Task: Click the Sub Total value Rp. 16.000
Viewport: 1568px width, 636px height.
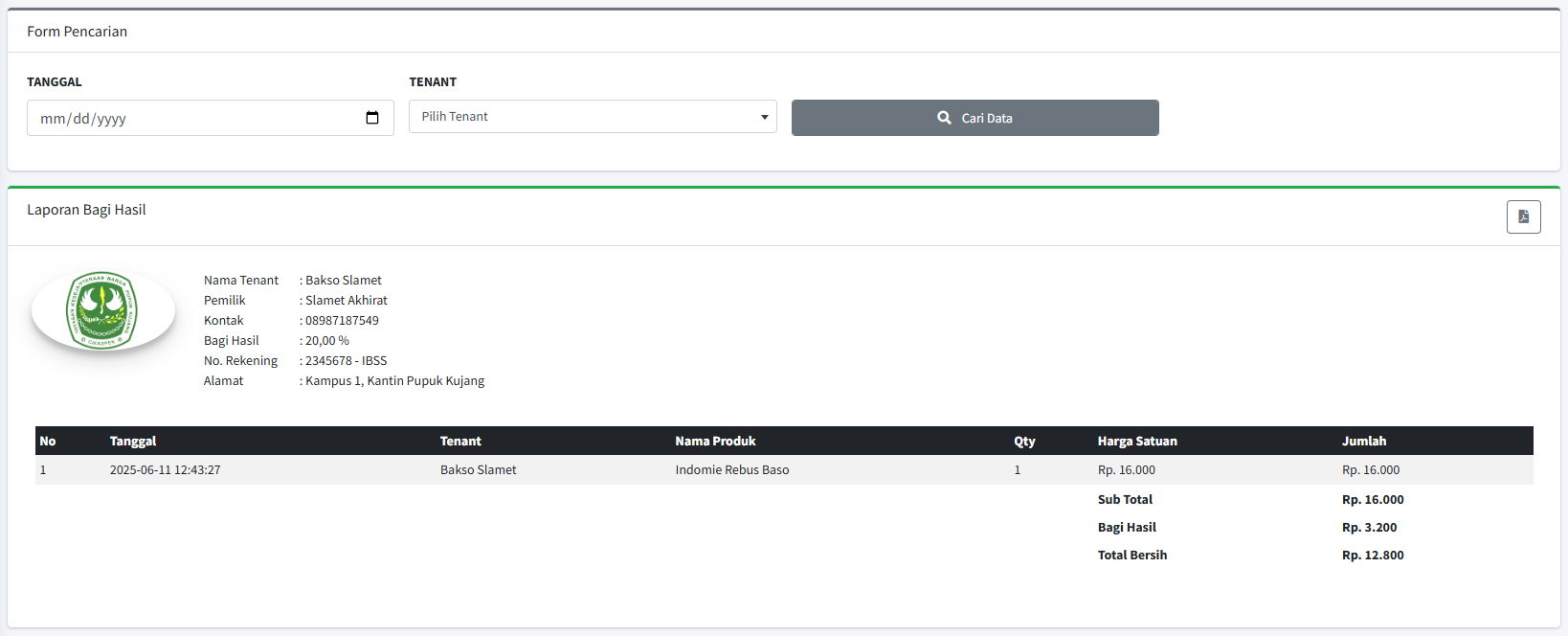Action: (1373, 499)
